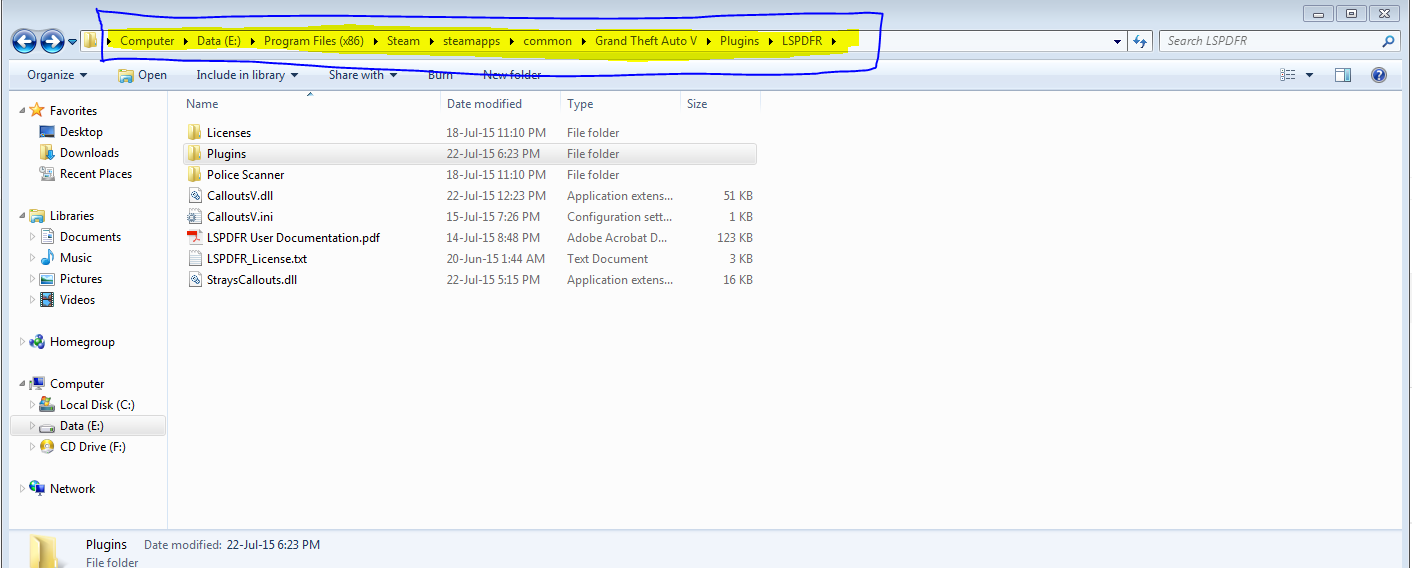The height and width of the screenshot is (568, 1412).
Task: Click the blue Help icon
Action: click(x=1379, y=75)
